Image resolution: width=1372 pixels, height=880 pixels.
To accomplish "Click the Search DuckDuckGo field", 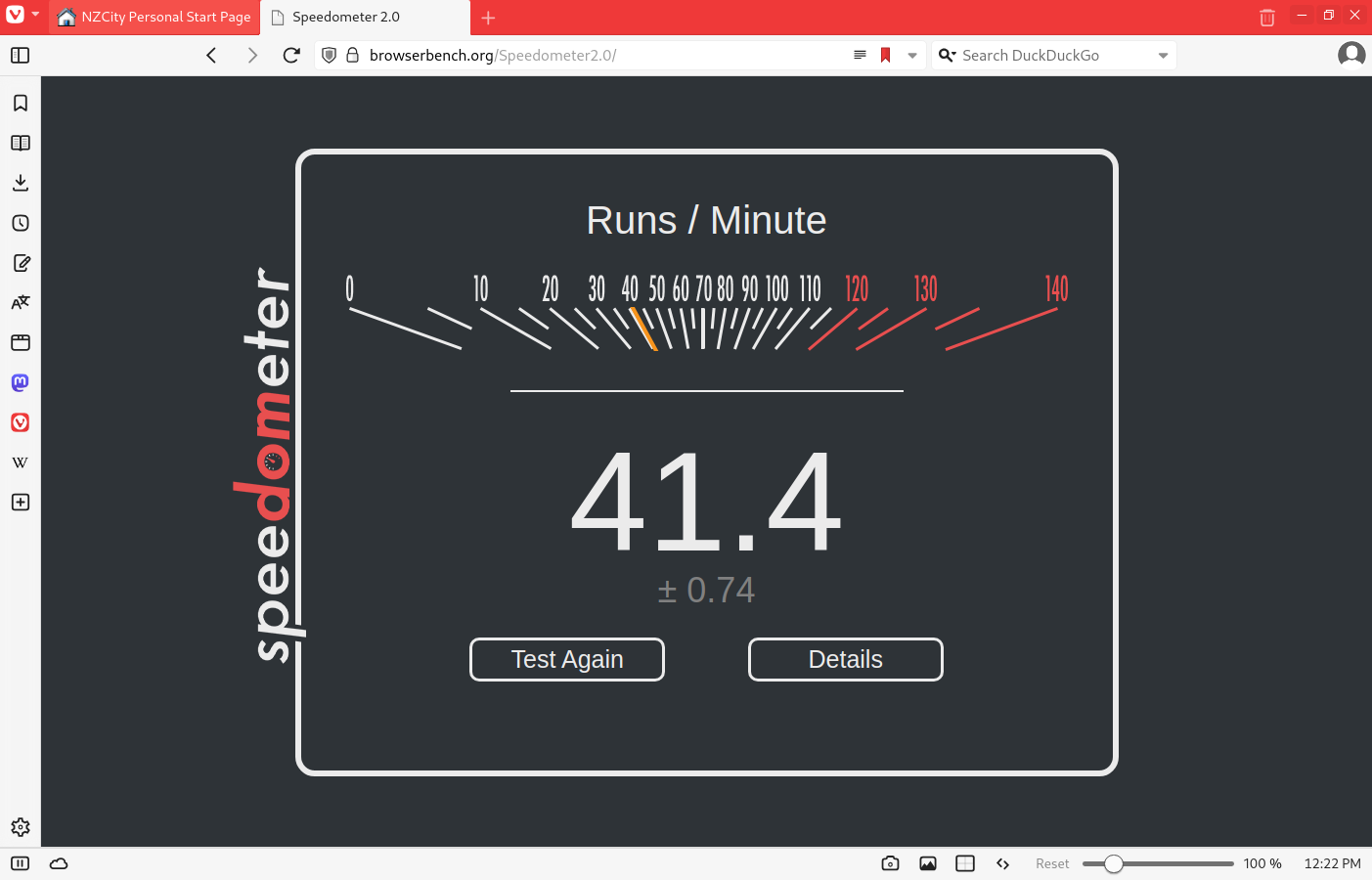I will tap(1054, 55).
